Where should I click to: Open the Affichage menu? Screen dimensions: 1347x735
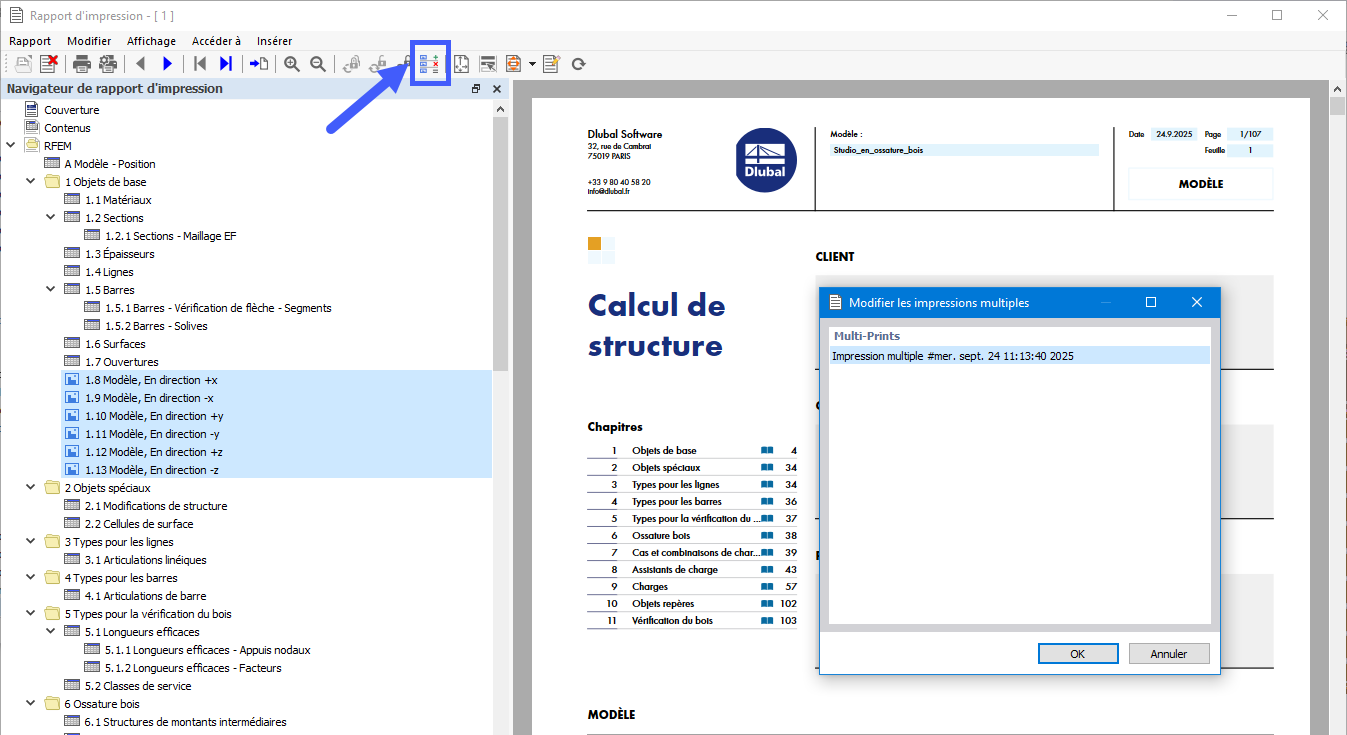[151, 41]
